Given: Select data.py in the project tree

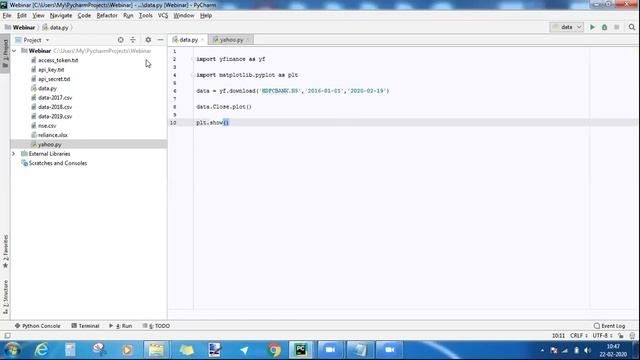Looking at the screenshot, I should pyautogui.click(x=47, y=89).
